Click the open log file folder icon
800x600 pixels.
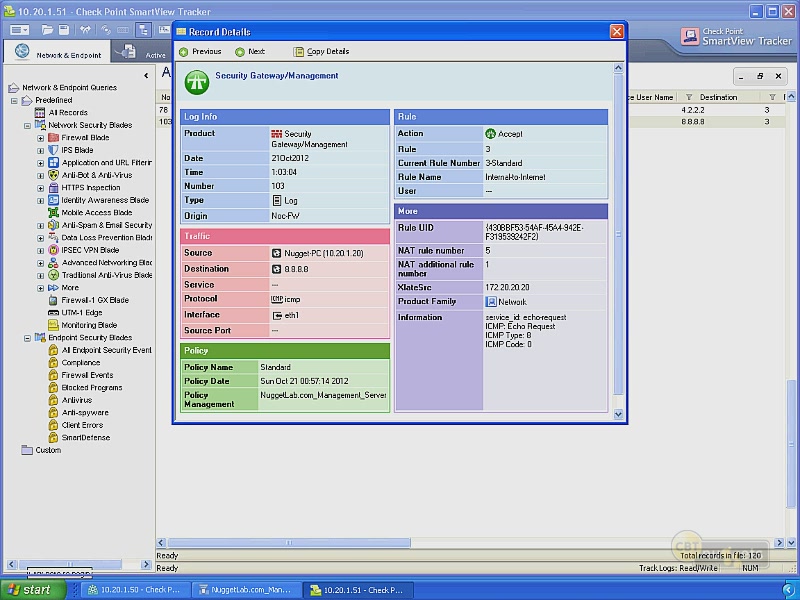tap(47, 30)
